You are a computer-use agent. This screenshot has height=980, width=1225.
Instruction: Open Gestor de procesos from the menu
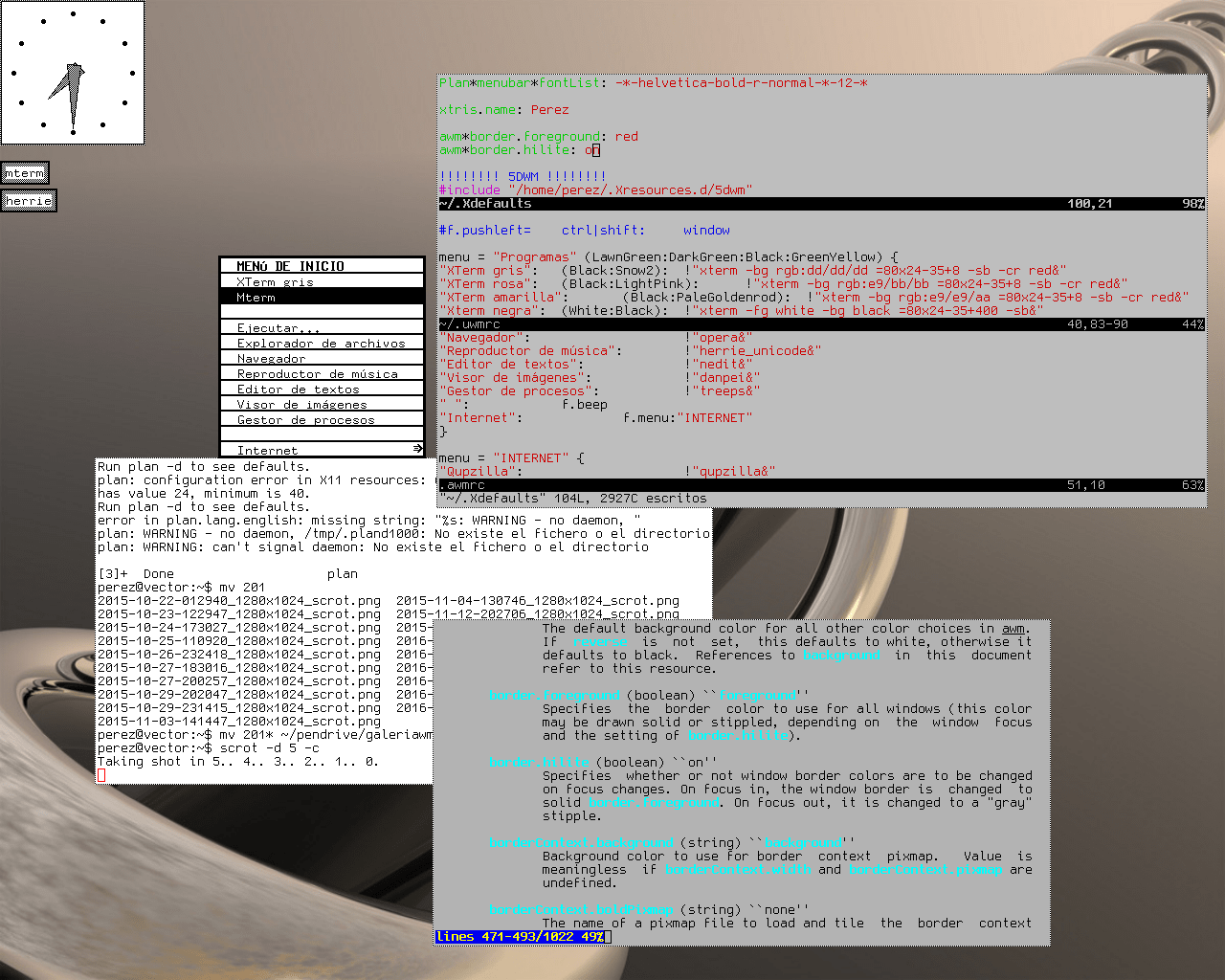(322, 419)
